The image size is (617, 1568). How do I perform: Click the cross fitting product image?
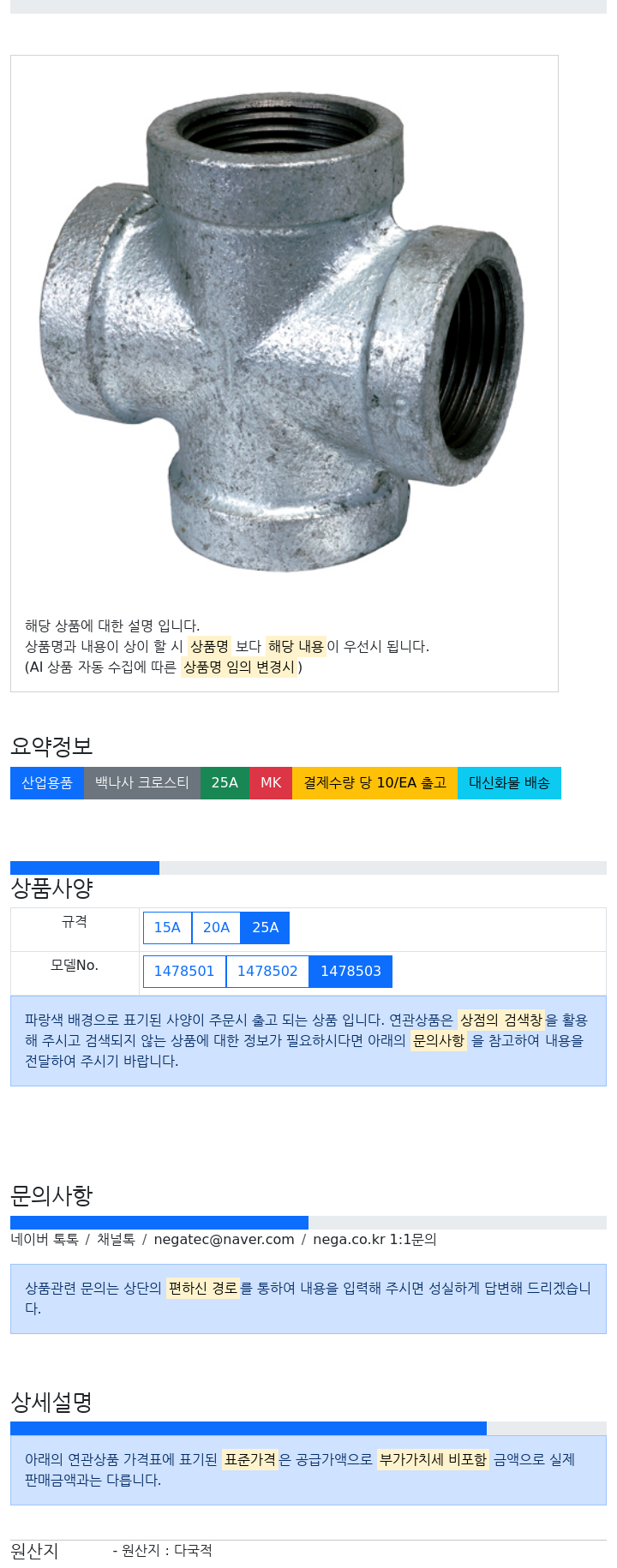pyautogui.click(x=283, y=334)
